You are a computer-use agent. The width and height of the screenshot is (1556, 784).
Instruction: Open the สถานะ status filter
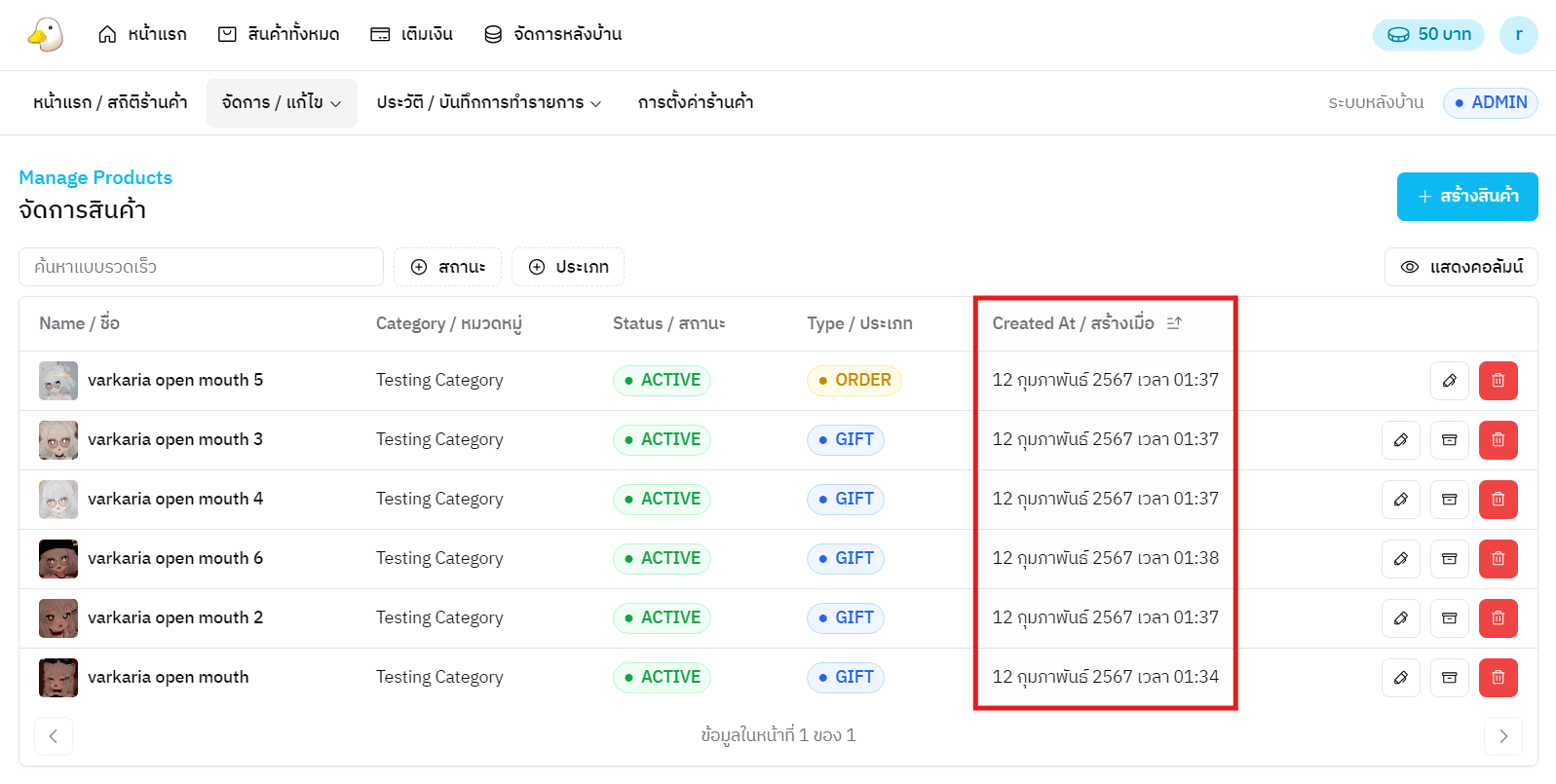coord(447,267)
